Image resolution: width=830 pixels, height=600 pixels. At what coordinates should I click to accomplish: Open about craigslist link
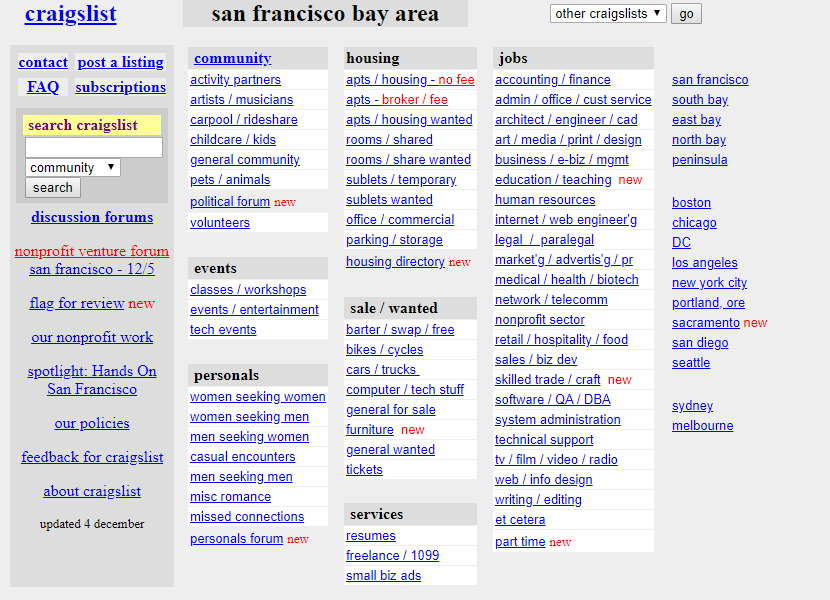pos(92,491)
